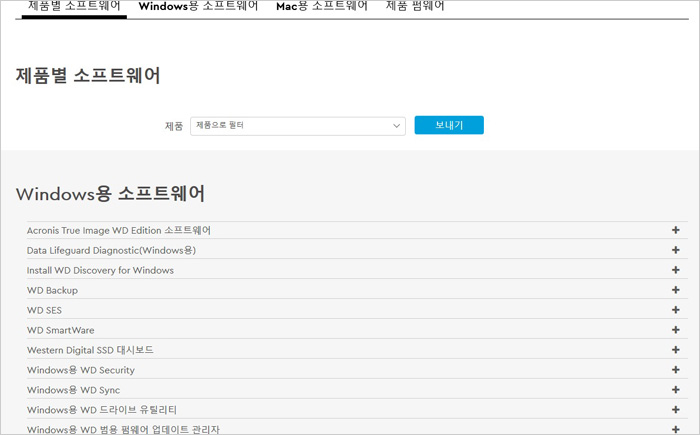700x435 pixels.
Task: Switch to the Windows용 소프트웨어 tab
Action: point(198,6)
